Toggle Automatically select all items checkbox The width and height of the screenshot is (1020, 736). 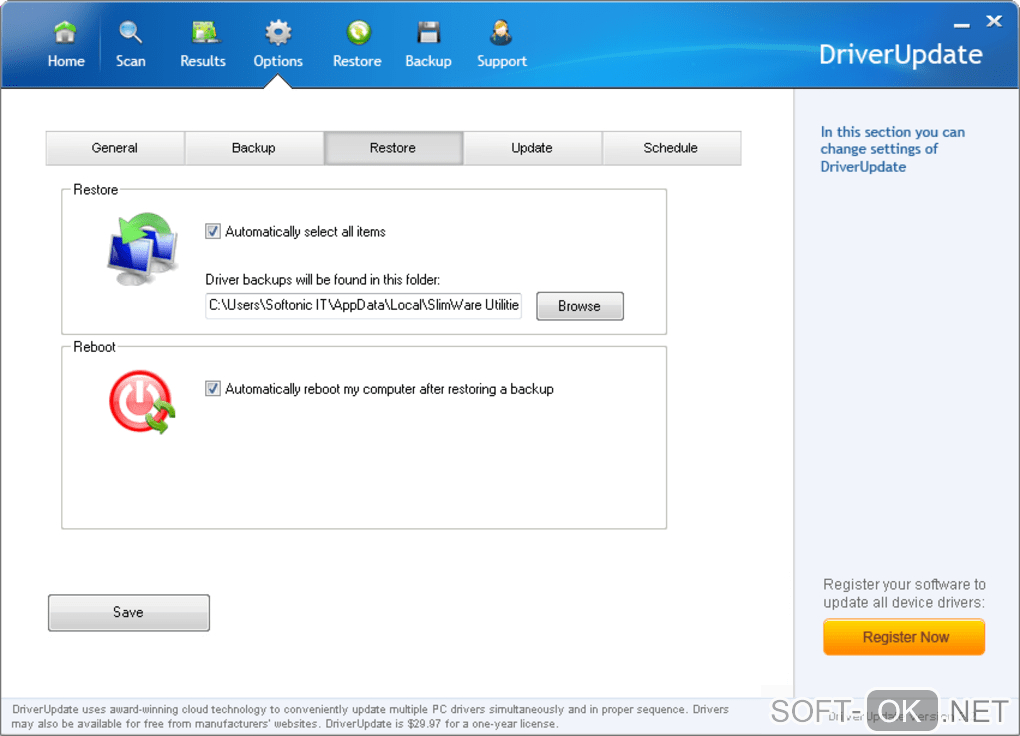[x=213, y=231]
